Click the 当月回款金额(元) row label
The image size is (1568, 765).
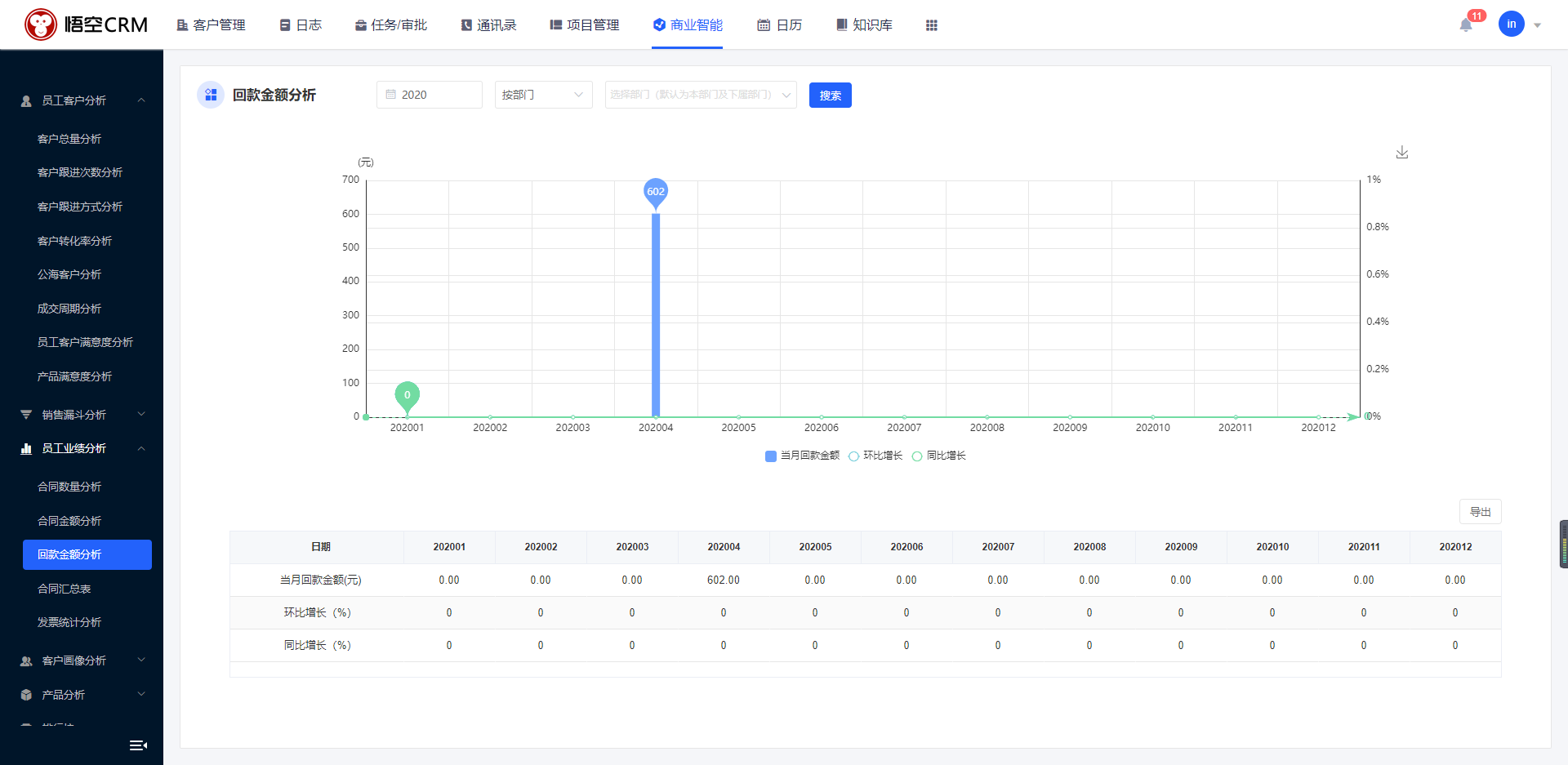point(321,580)
